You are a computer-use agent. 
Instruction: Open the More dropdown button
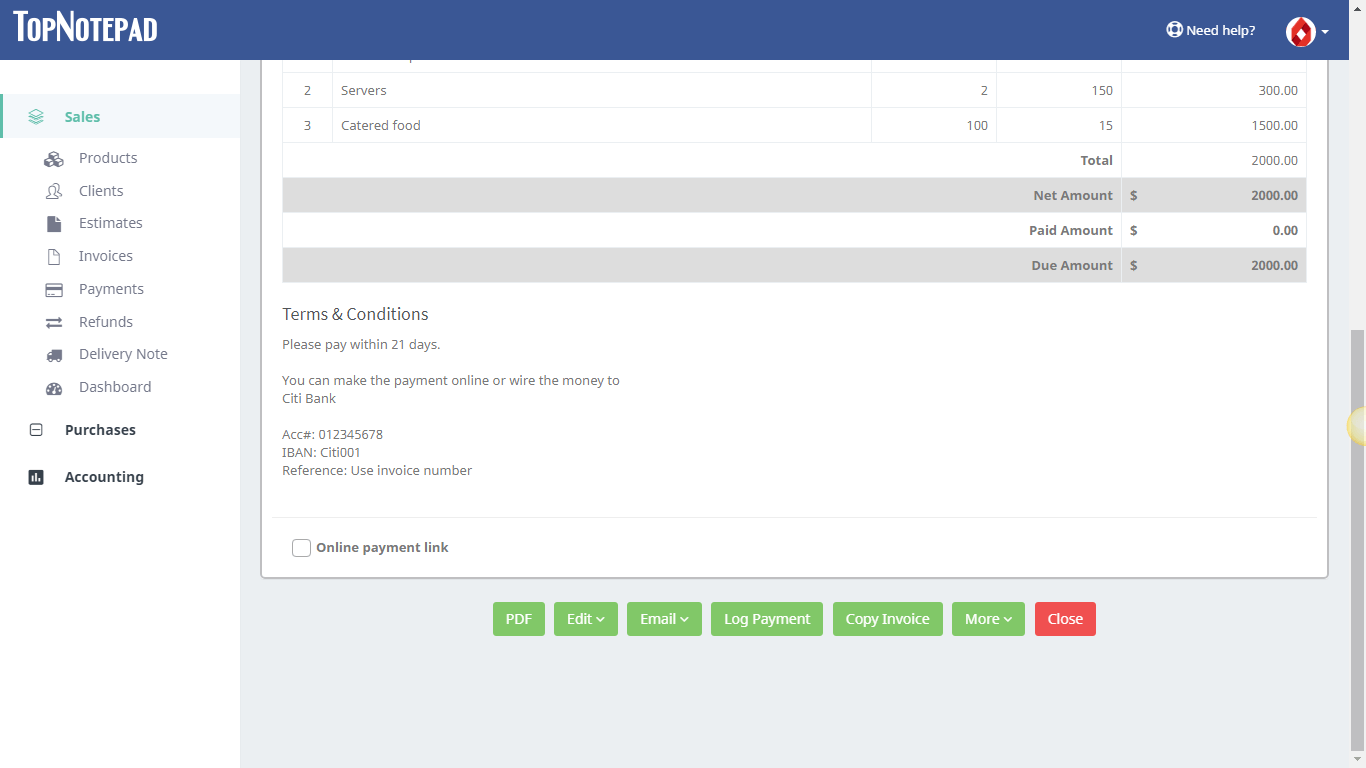pyautogui.click(x=988, y=619)
